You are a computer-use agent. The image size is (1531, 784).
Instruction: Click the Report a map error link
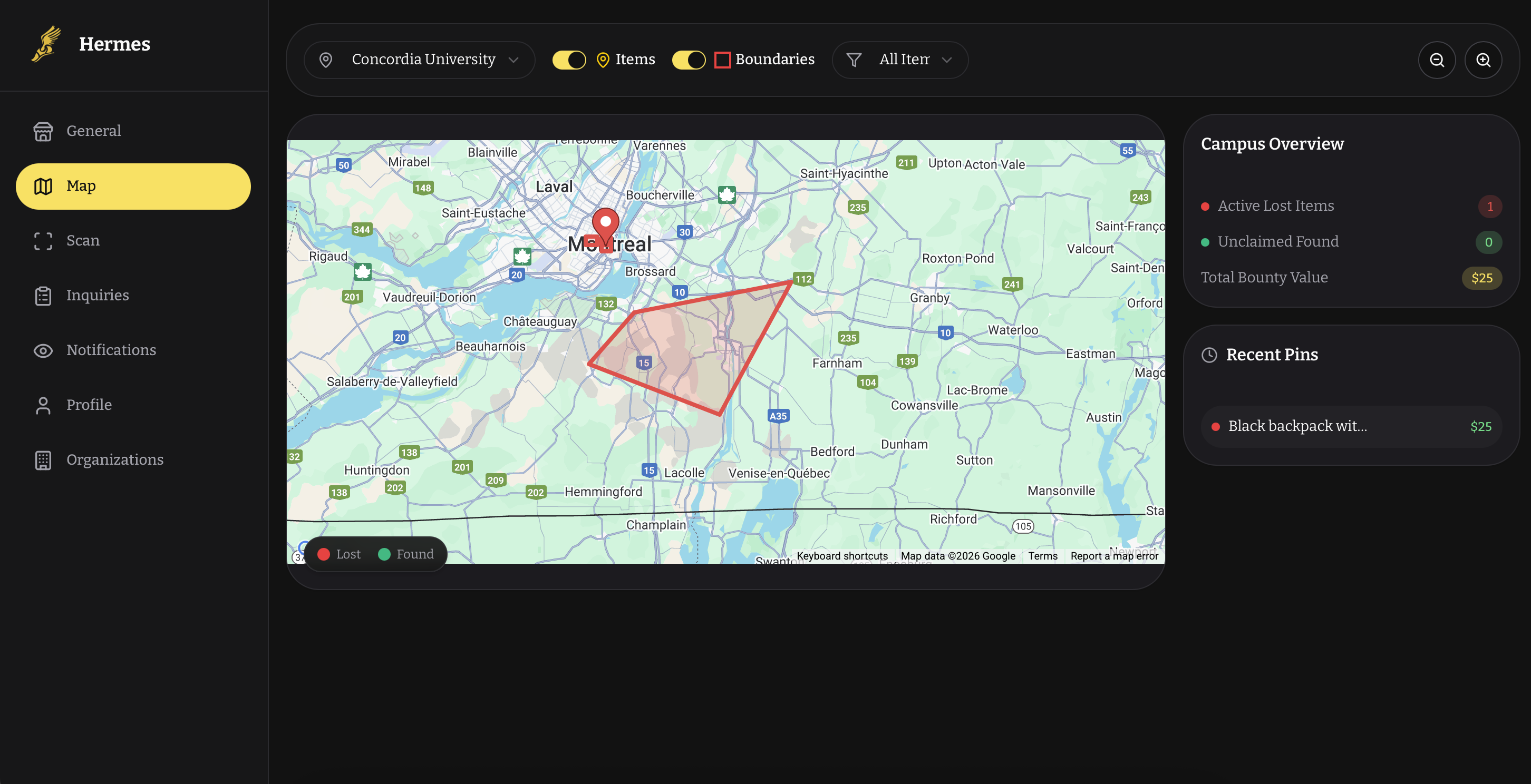(1114, 556)
